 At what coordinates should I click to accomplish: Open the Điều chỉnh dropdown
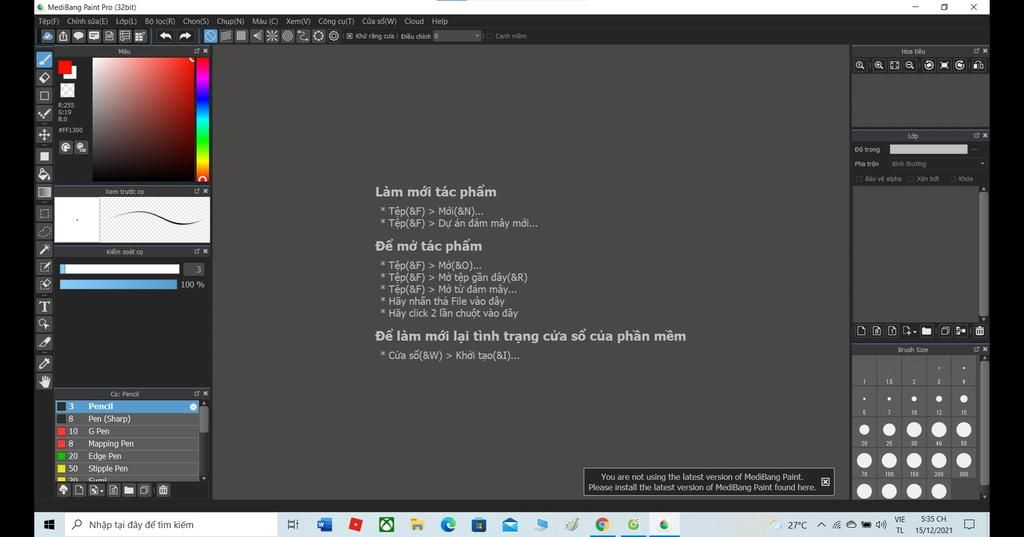point(457,36)
